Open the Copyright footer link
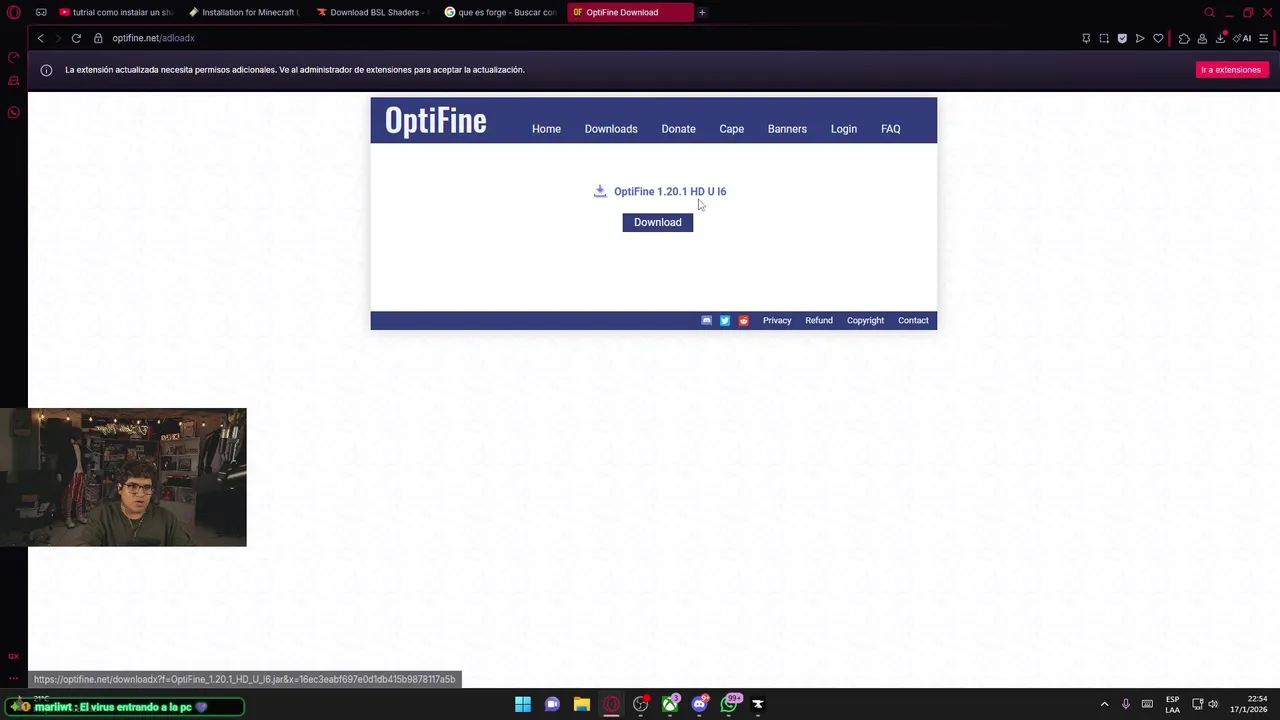 click(x=865, y=321)
